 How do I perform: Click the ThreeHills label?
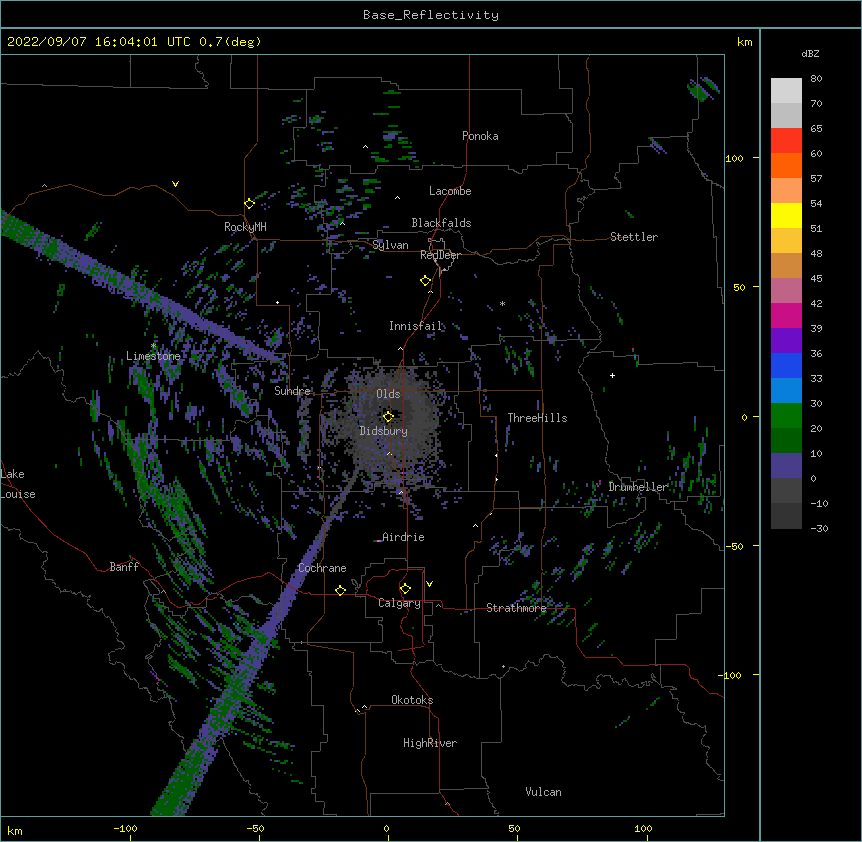point(537,418)
